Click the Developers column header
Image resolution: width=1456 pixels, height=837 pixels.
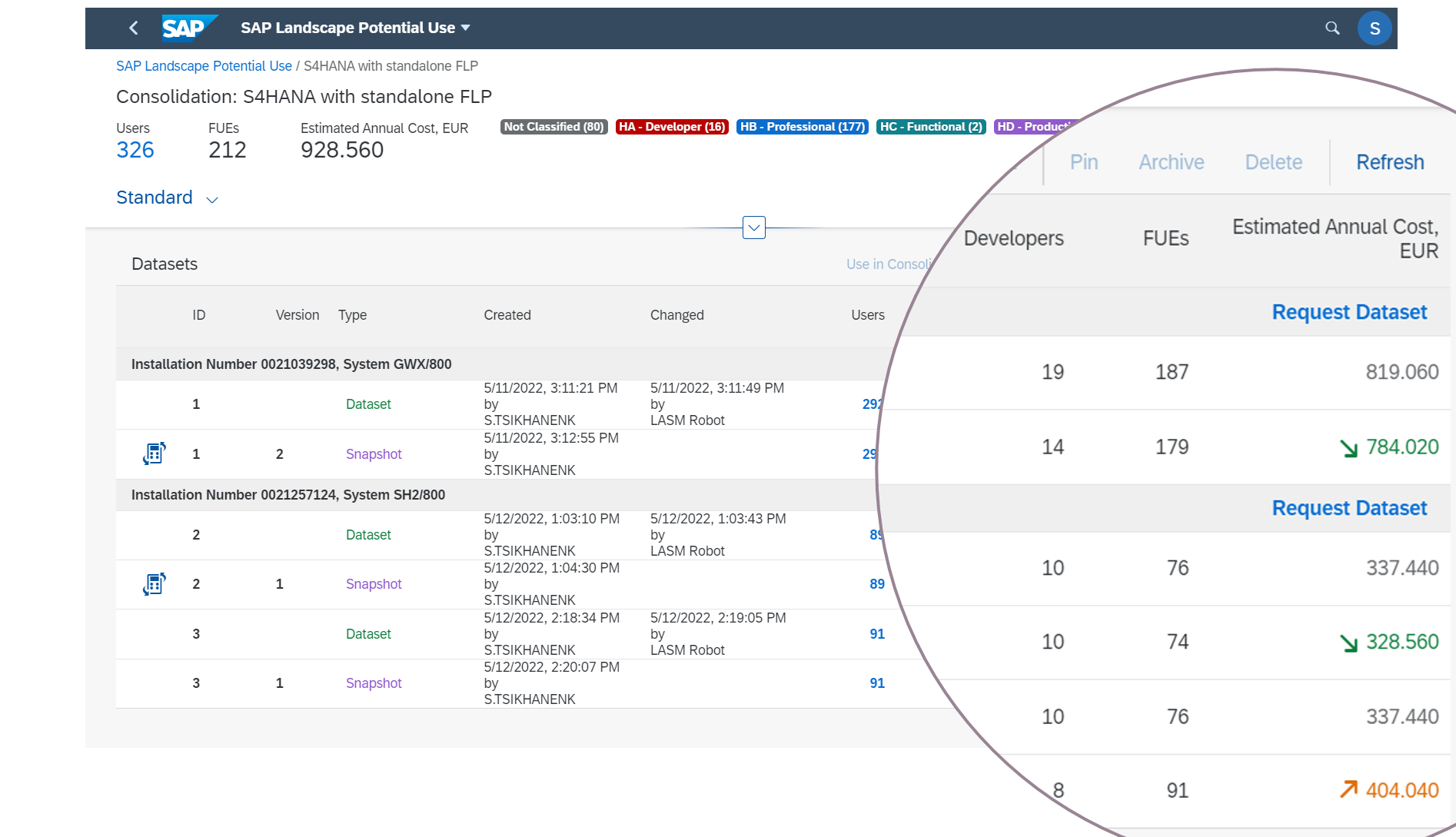click(x=1014, y=238)
